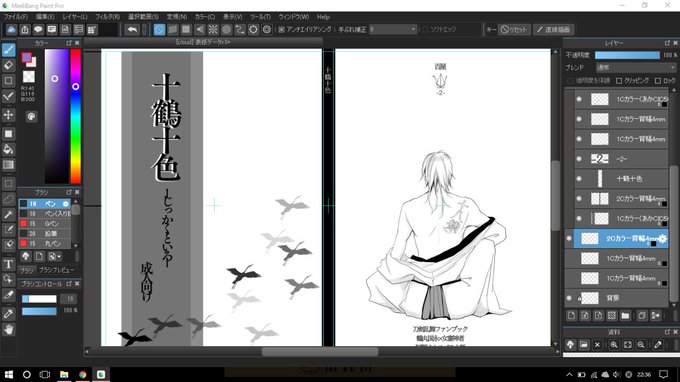This screenshot has width=680, height=382.
Task: Enable the circle snap guide
Action: 226,29
